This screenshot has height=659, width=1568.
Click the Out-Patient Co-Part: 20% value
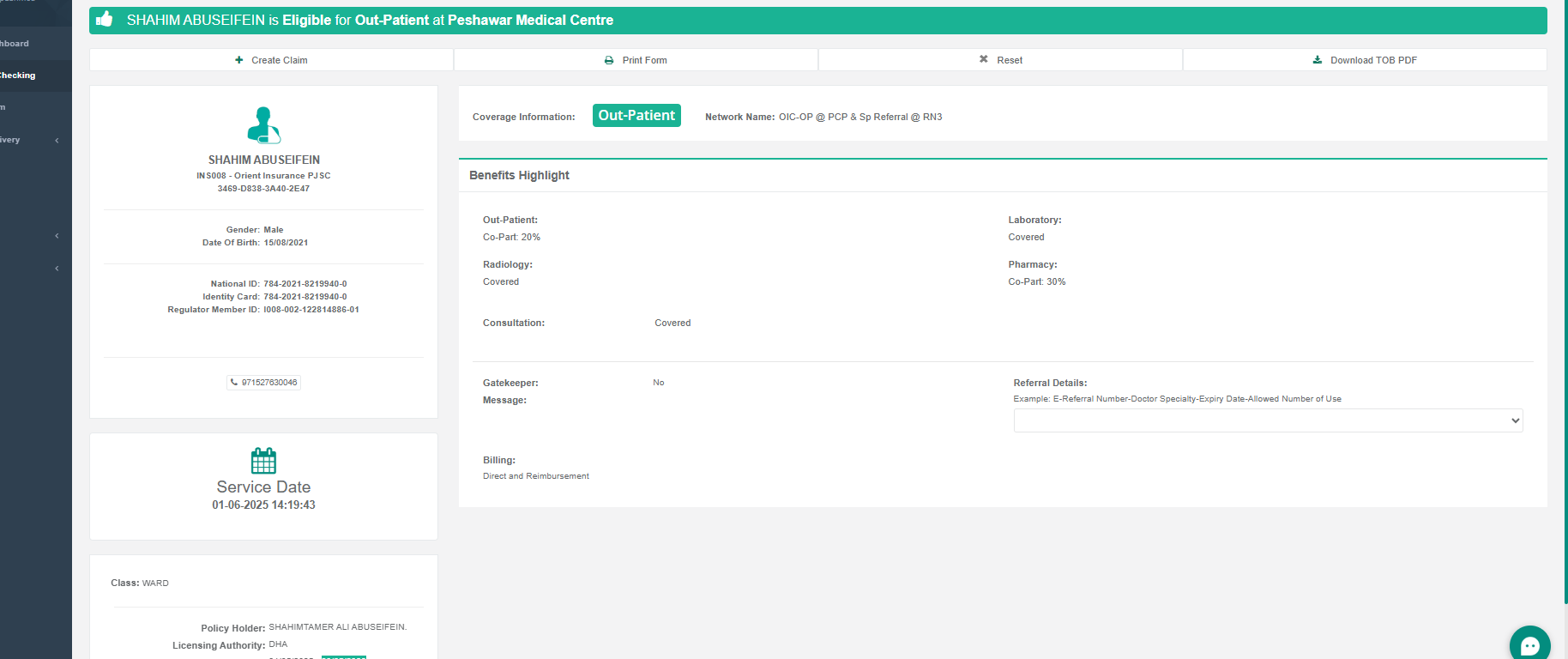[x=511, y=237]
